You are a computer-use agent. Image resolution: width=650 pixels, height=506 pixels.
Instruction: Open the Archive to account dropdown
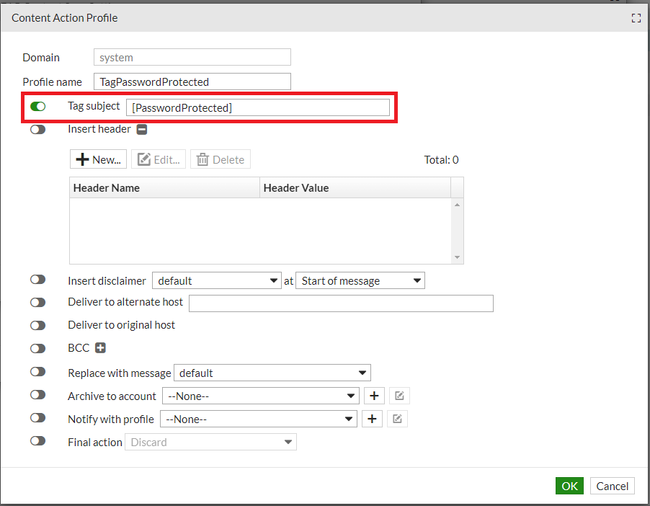click(x=259, y=396)
